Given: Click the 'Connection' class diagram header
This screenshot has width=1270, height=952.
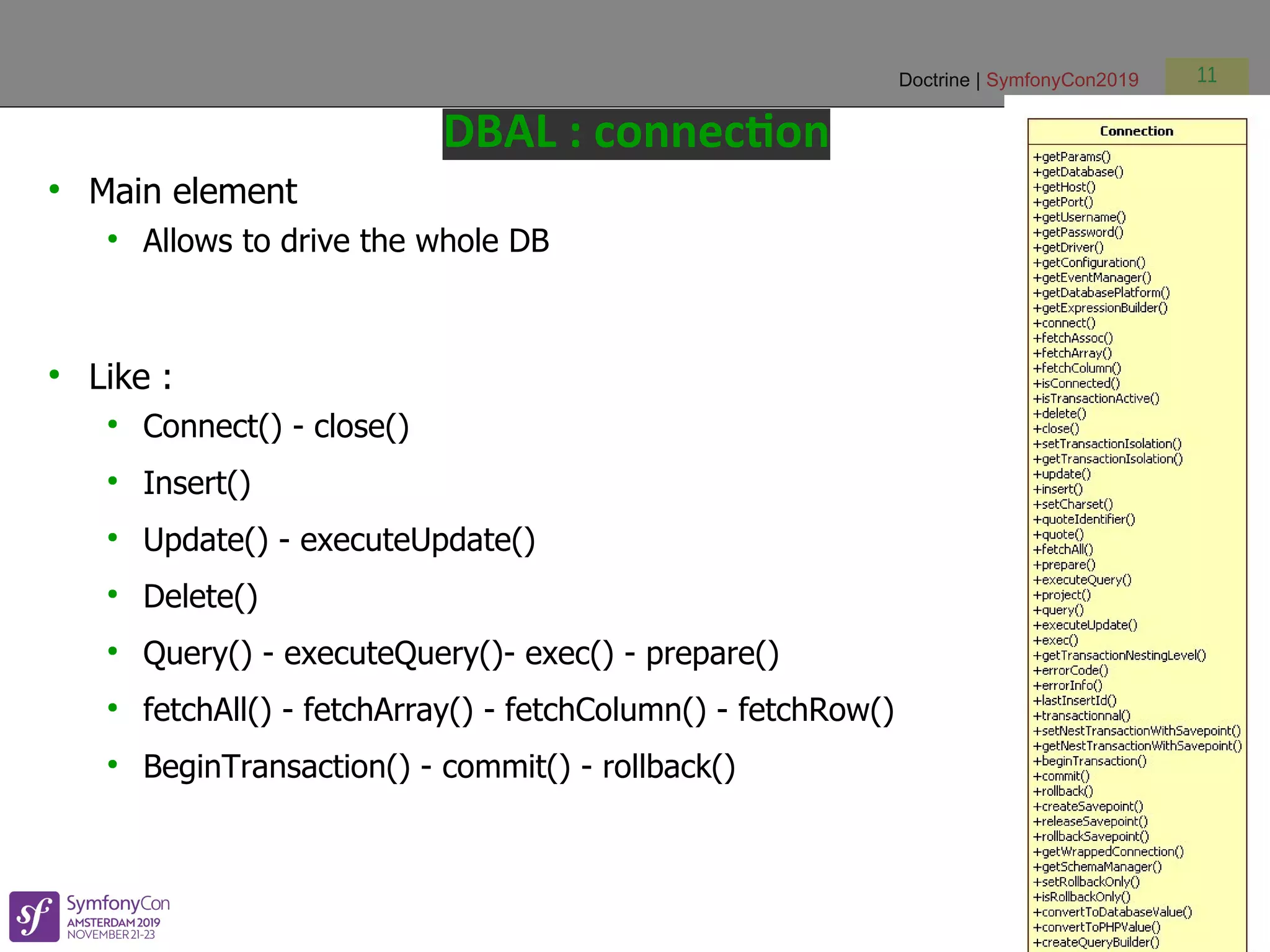Looking at the screenshot, I should click(1137, 131).
